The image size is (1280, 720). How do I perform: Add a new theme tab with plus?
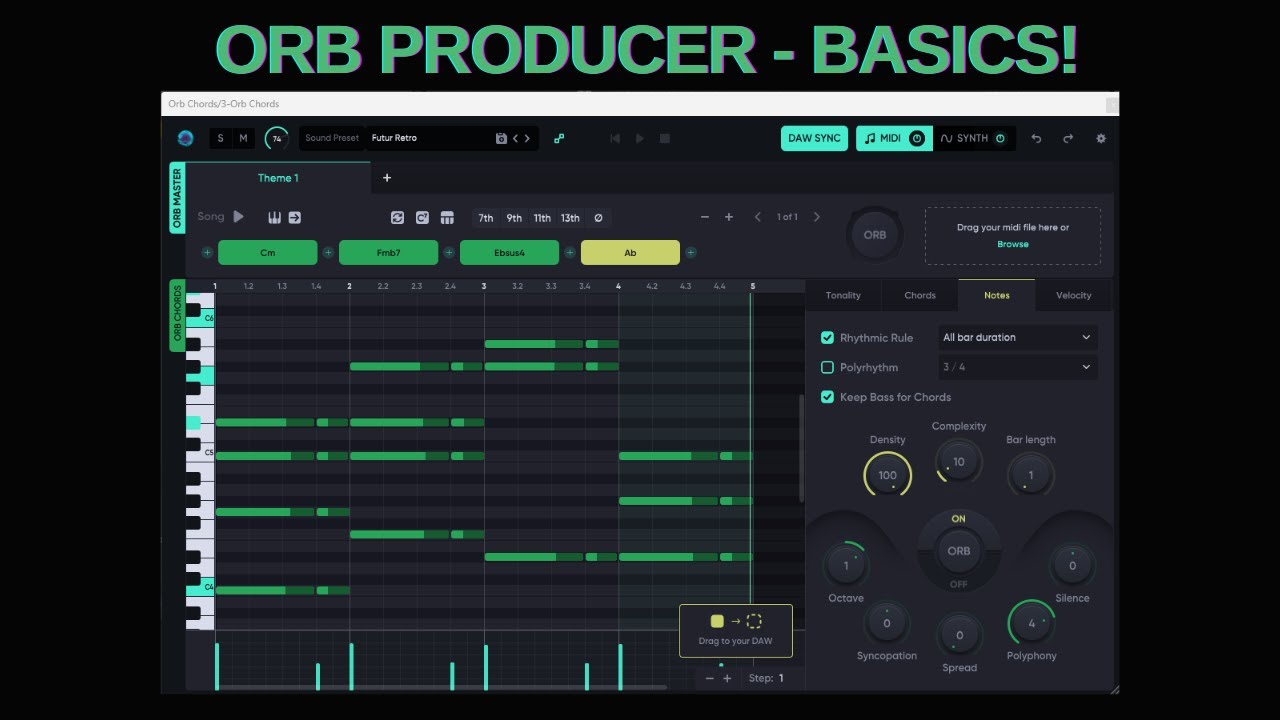point(387,178)
